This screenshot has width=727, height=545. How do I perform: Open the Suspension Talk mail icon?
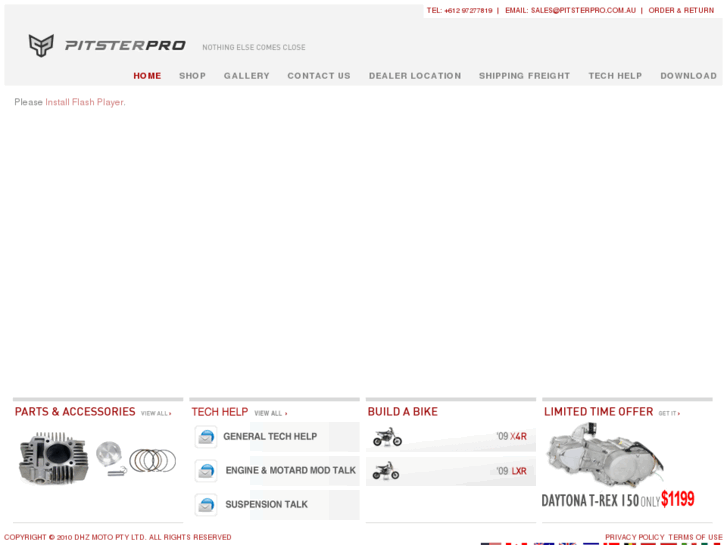(206, 505)
